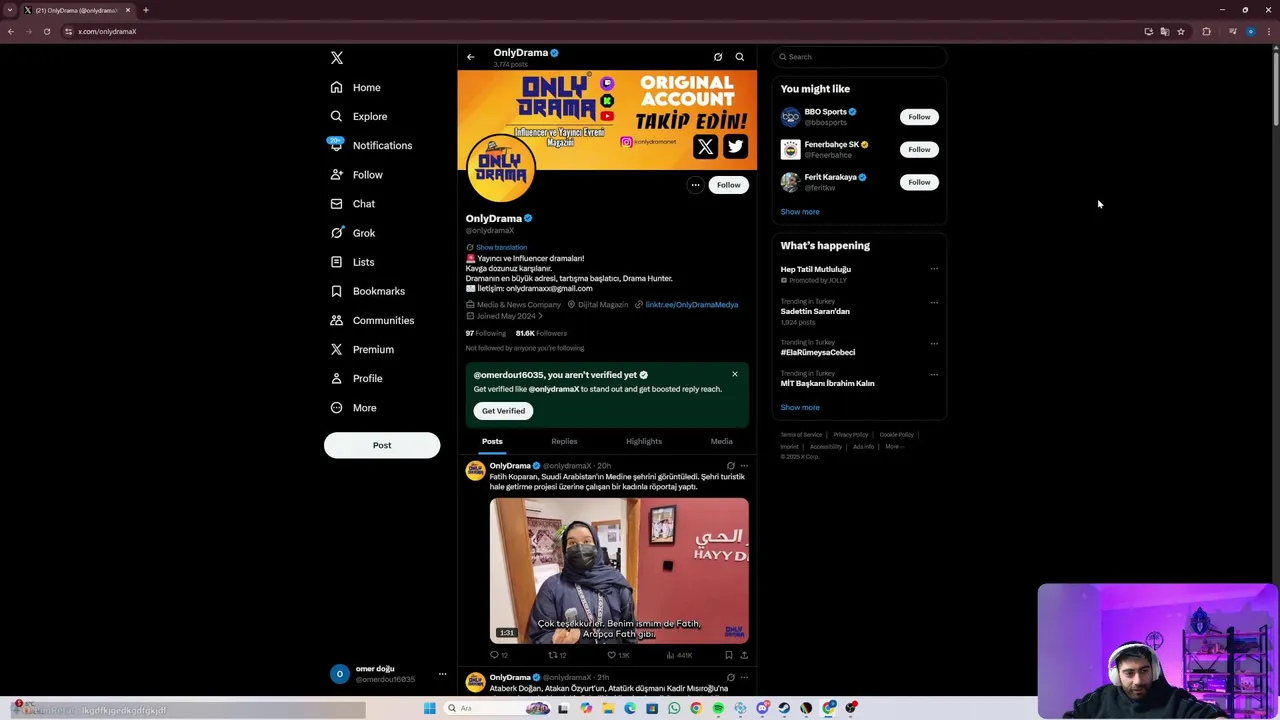Share the Fatih Koparan post
The image size is (1280, 720).
coord(744,655)
